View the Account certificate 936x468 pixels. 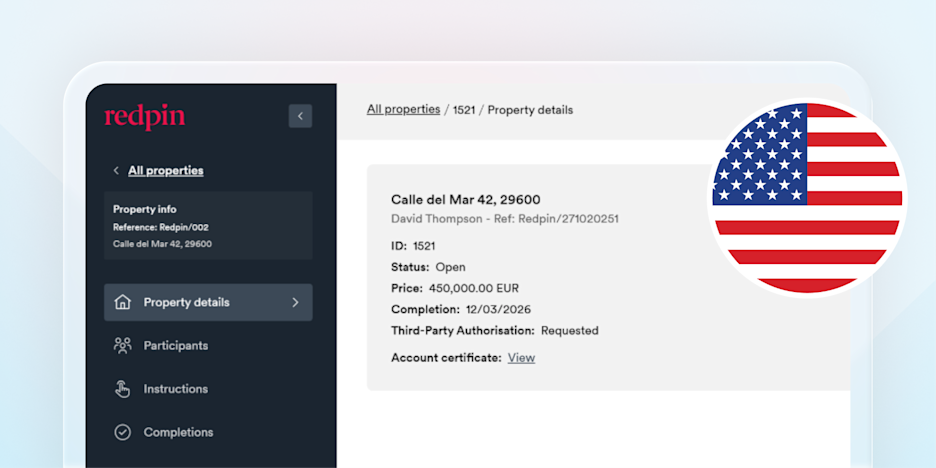pyautogui.click(x=521, y=358)
